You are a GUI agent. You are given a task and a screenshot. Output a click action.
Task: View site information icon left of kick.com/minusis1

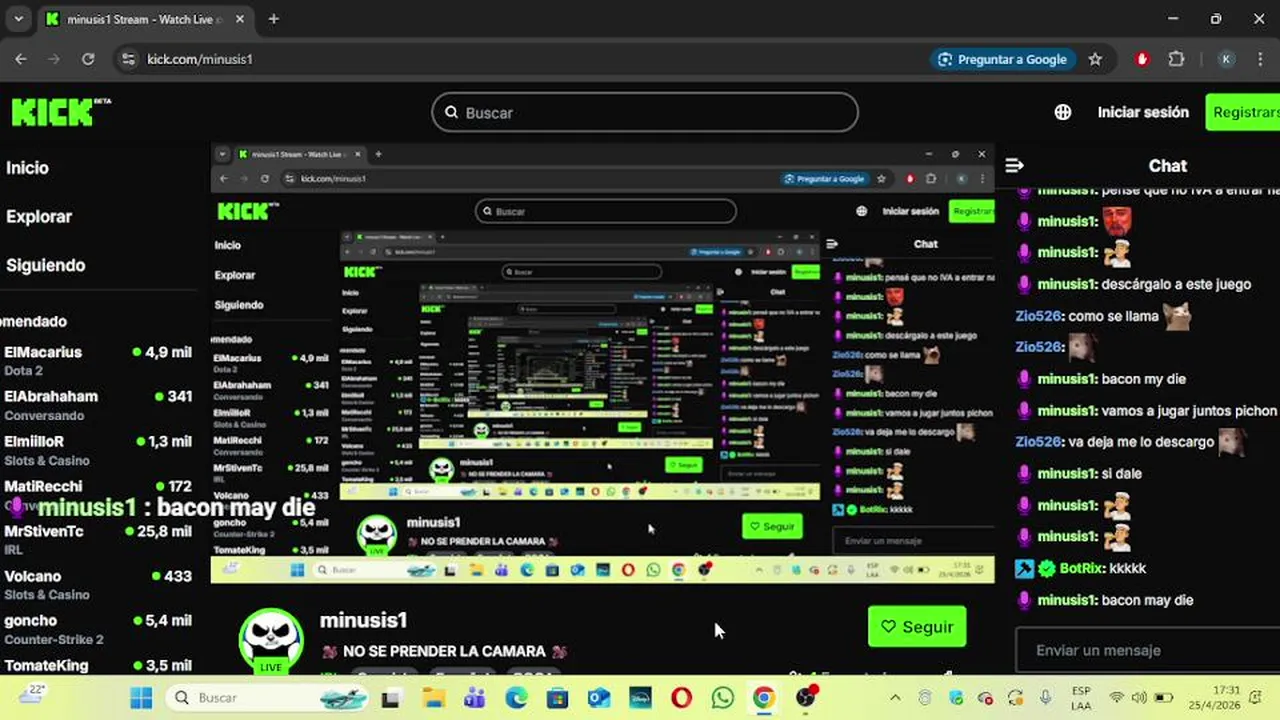[128, 59]
